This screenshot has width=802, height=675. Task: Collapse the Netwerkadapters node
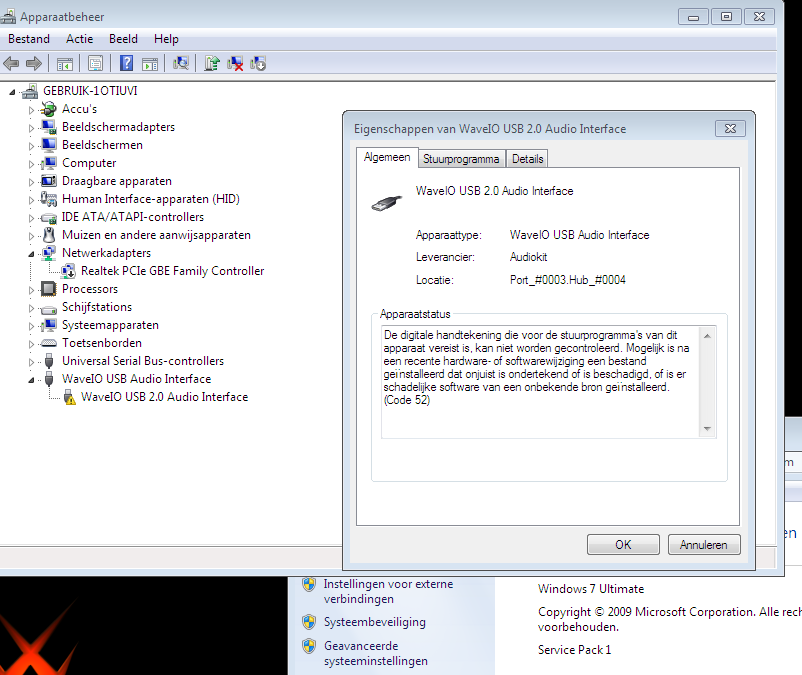pos(31,254)
